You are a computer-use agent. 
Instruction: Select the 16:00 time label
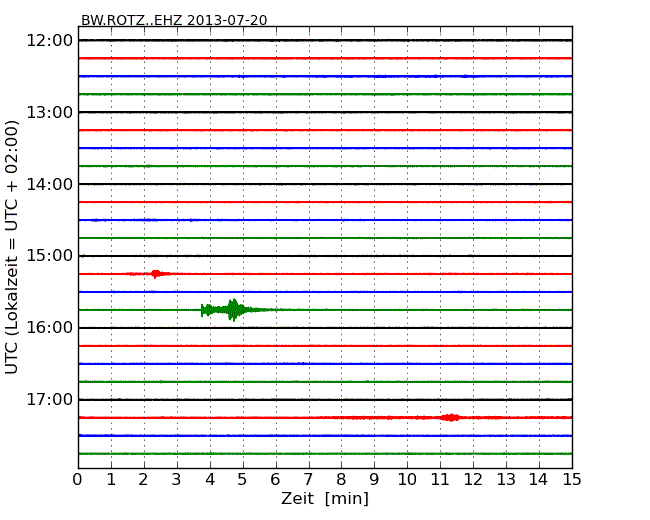[50, 328]
